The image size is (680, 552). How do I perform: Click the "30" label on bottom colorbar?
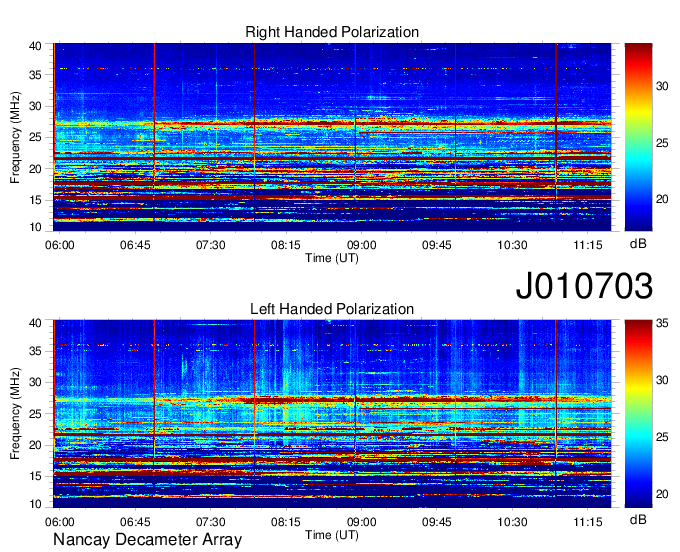(662, 380)
